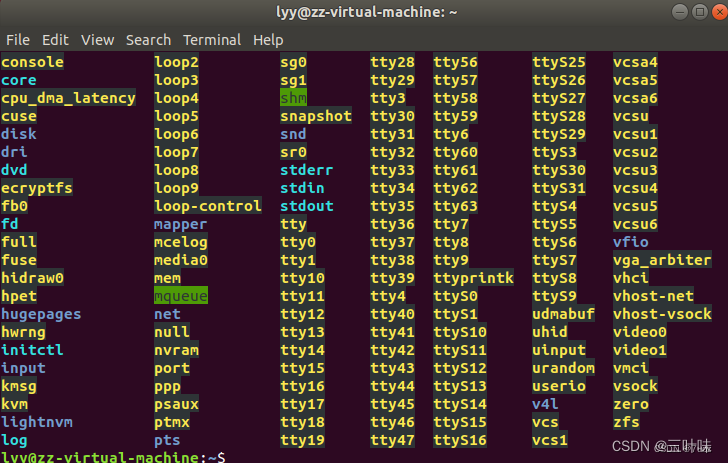Select the 'kvm' device entry
Image resolution: width=728 pixels, height=463 pixels.
point(14,404)
